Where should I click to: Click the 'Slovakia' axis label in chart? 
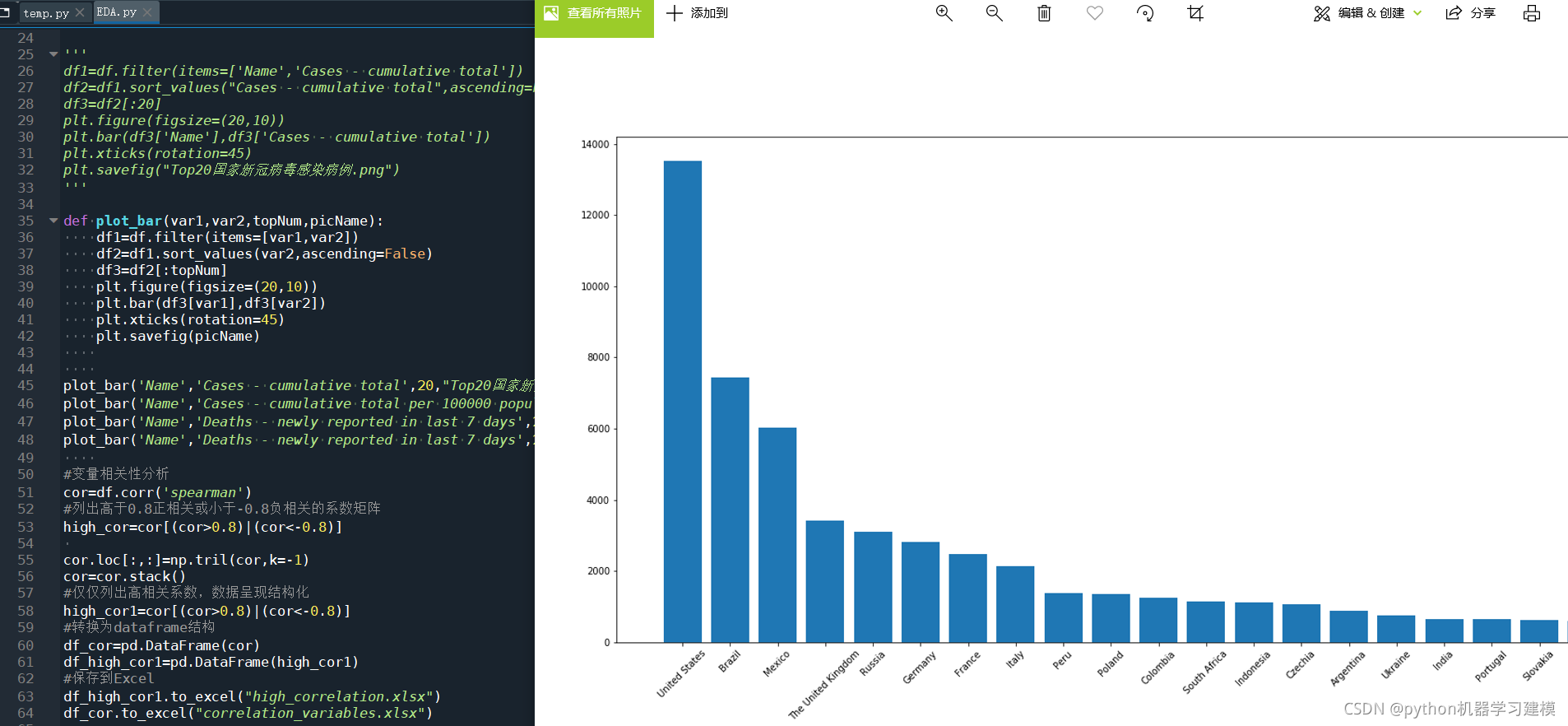(1538, 666)
